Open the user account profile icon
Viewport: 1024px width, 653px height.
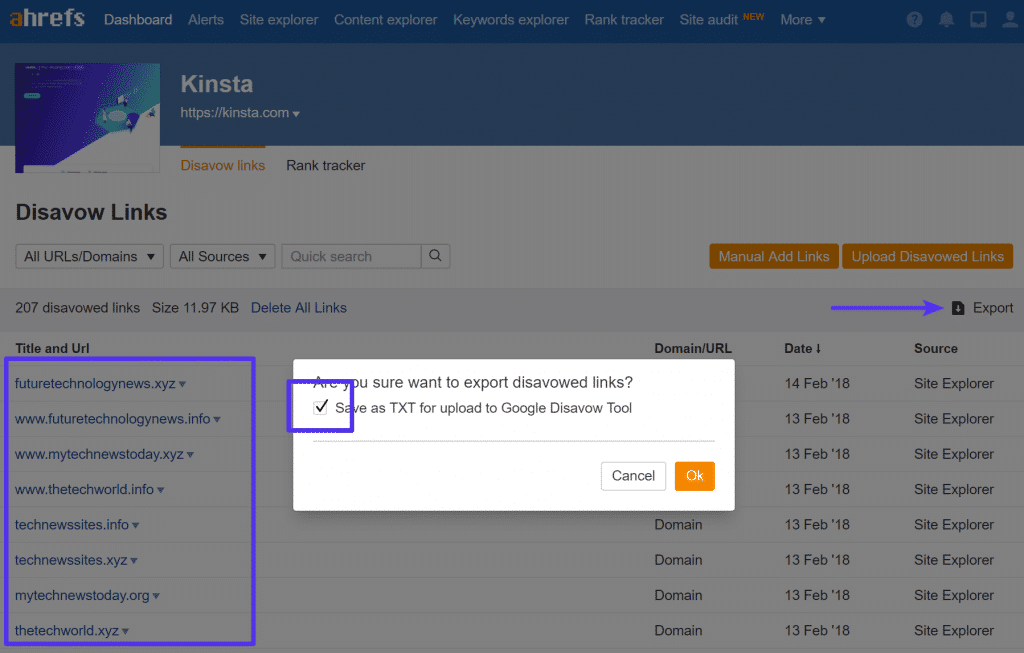point(1008,20)
